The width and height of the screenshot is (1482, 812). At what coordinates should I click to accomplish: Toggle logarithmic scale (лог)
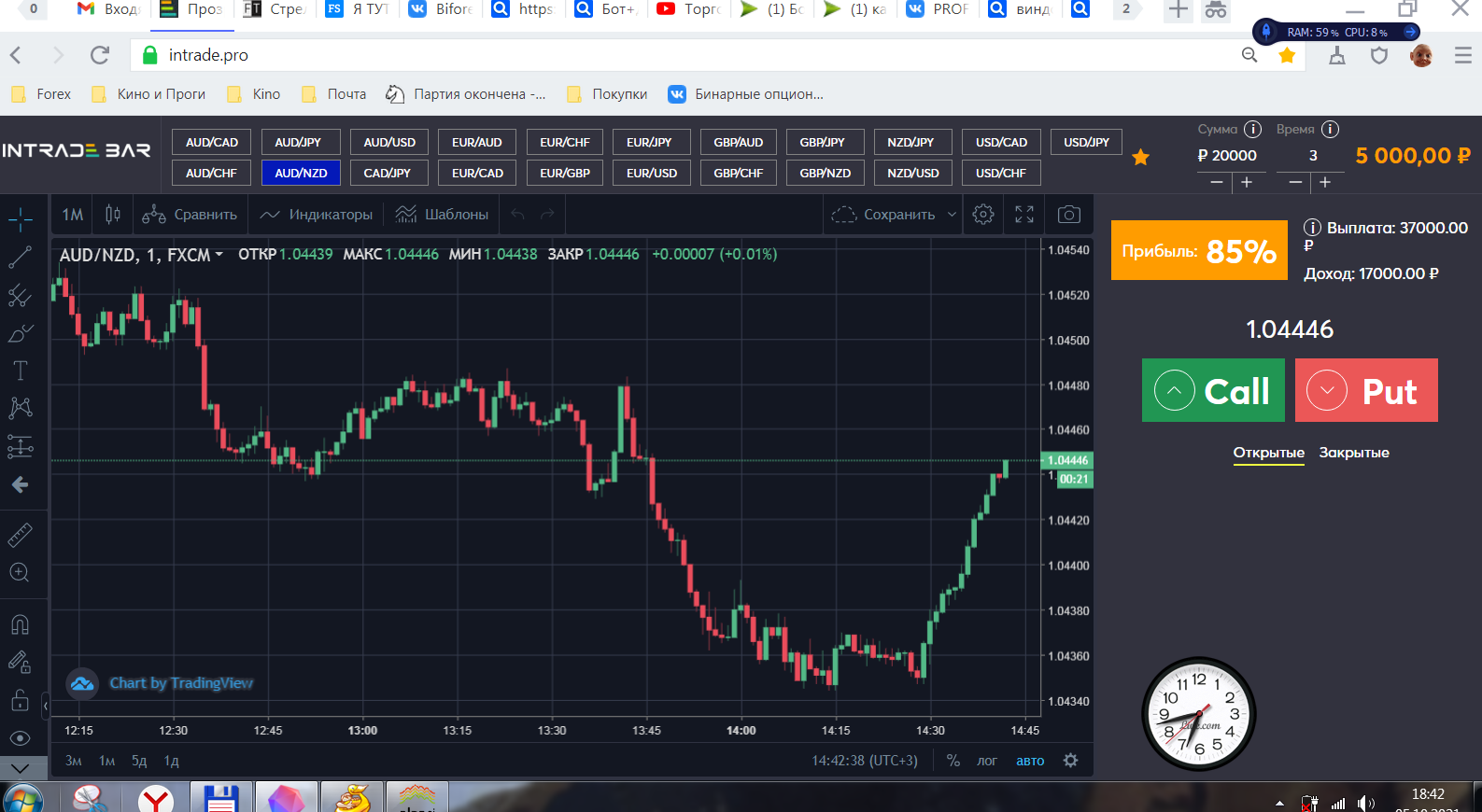pos(987,761)
